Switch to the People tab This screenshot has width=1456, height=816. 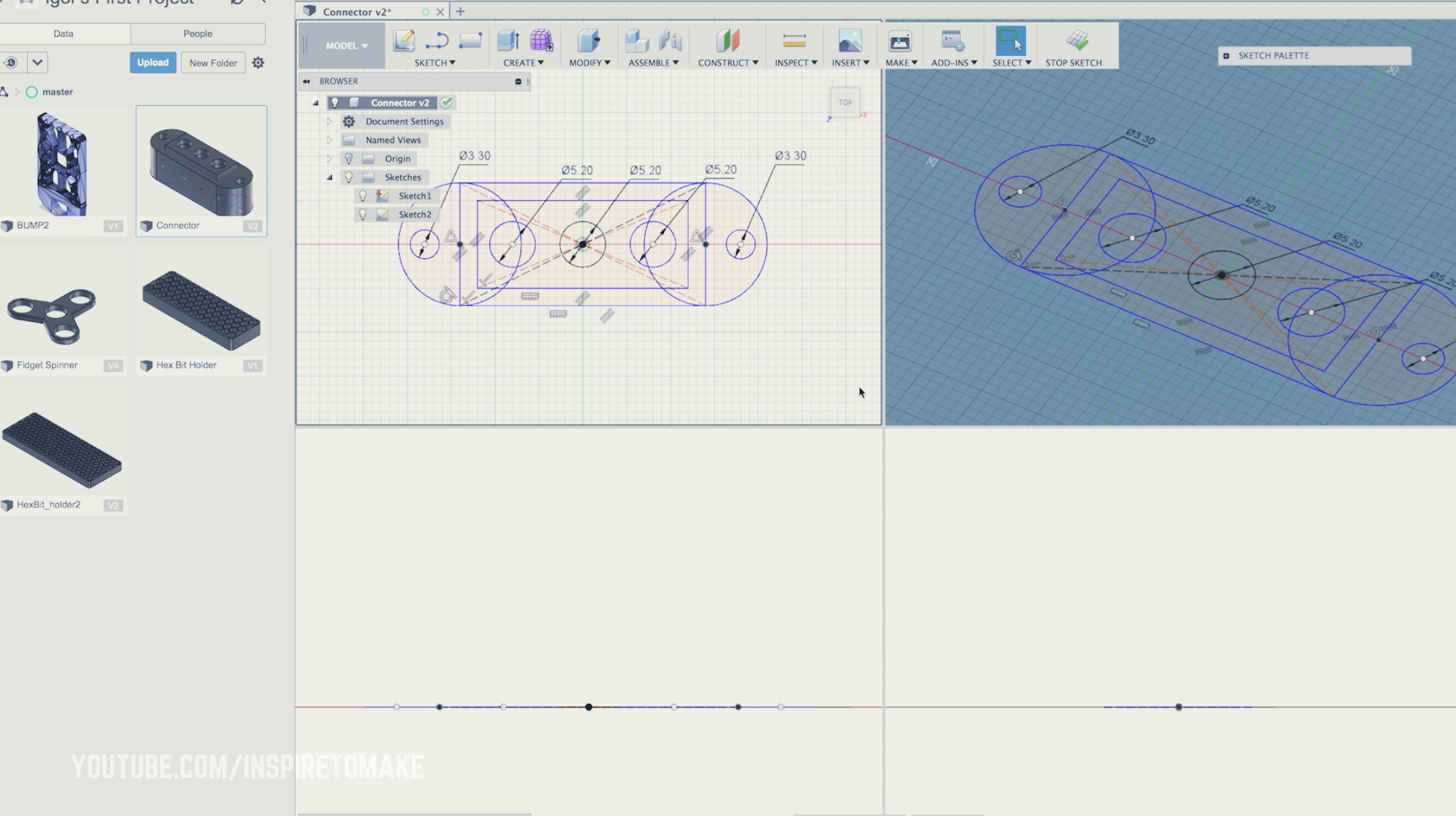197,33
